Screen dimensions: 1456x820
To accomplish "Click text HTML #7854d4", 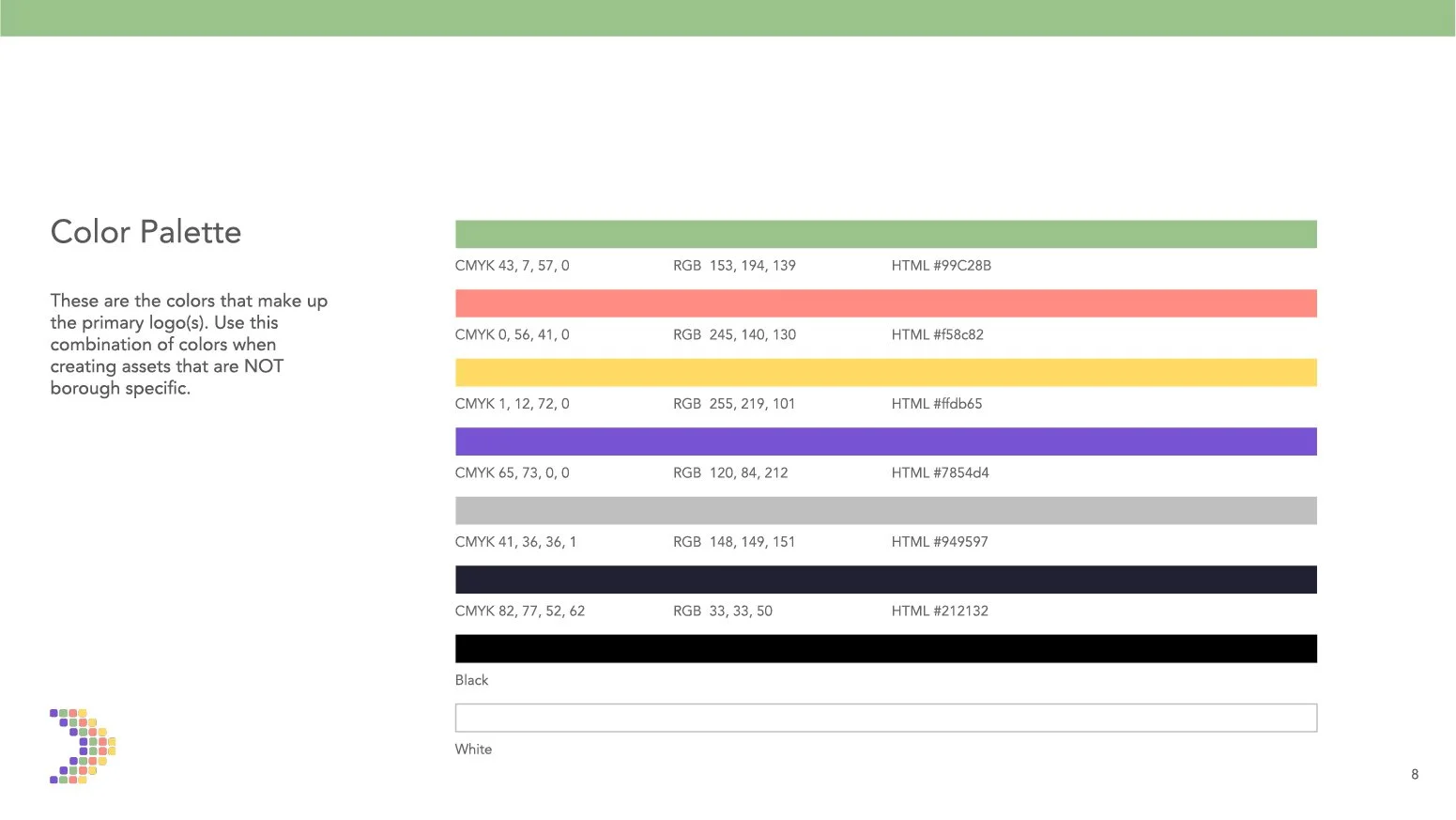I will [x=940, y=472].
